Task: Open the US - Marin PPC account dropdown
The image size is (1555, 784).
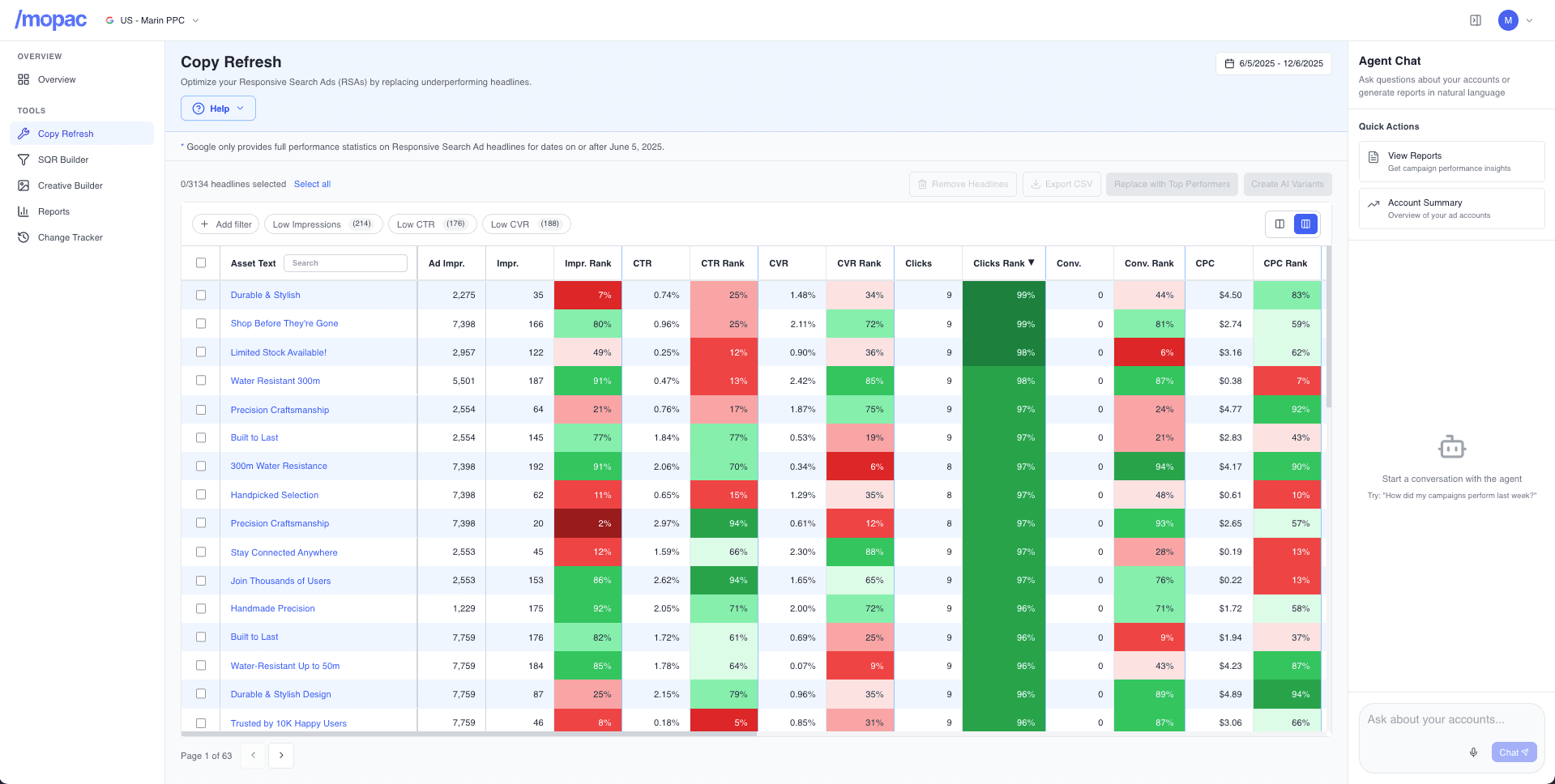Action: pyautogui.click(x=152, y=19)
